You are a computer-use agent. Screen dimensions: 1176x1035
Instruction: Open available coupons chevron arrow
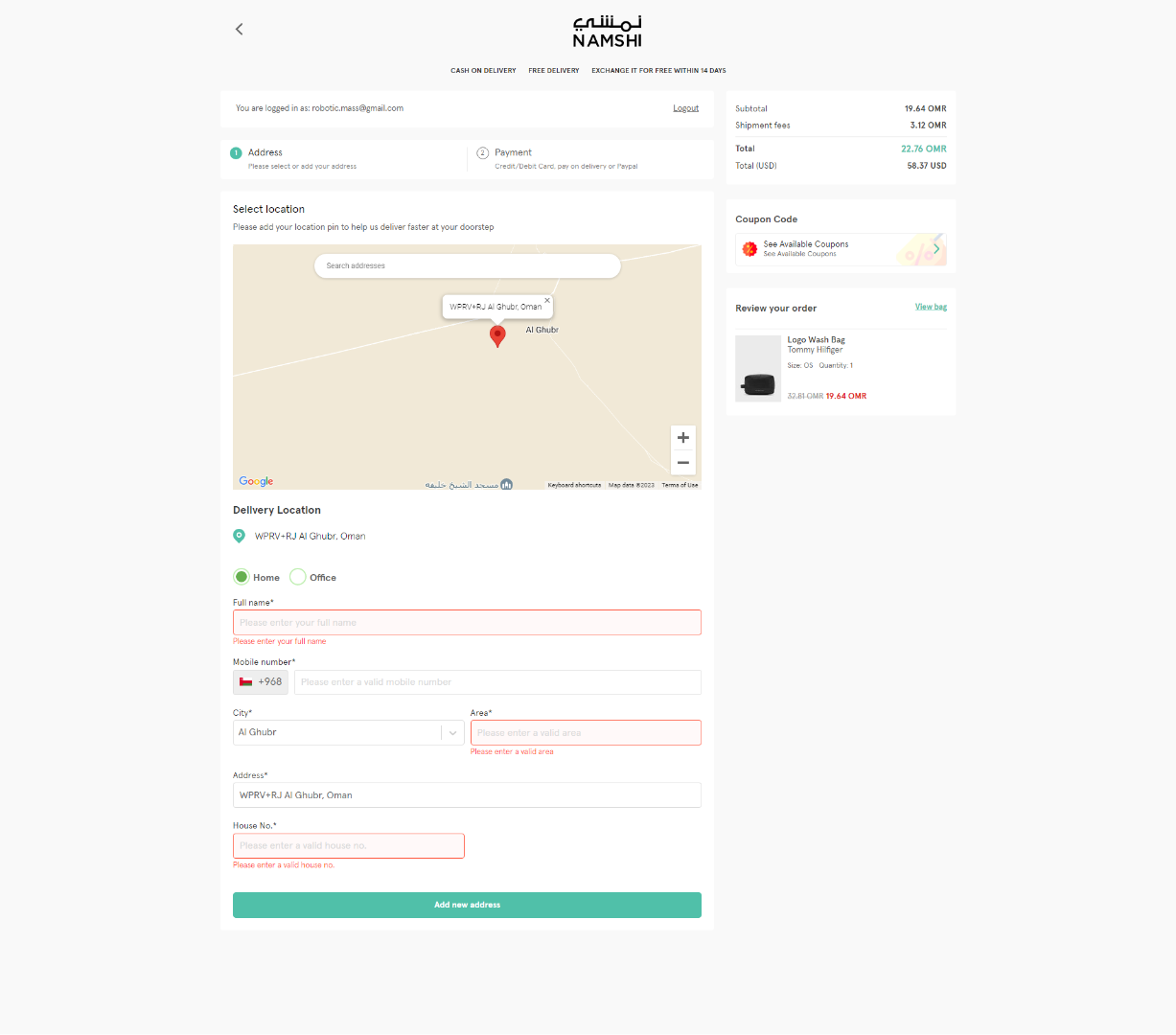[936, 249]
